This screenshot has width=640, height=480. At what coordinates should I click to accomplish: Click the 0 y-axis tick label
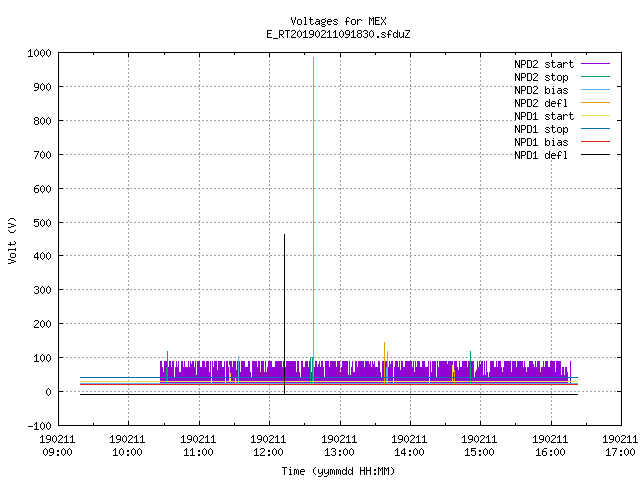click(x=49, y=392)
